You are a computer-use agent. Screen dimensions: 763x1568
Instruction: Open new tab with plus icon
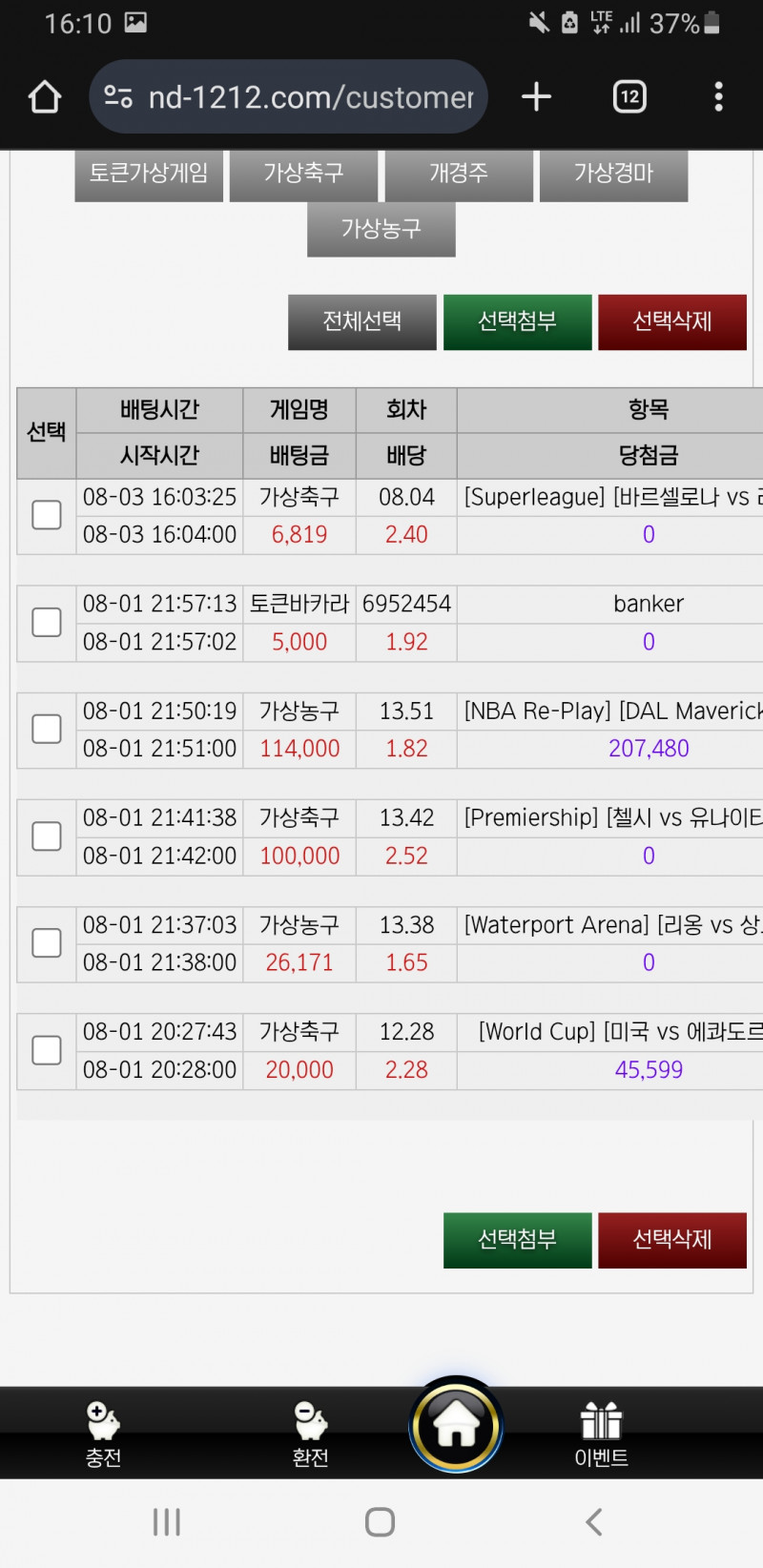[x=536, y=96]
